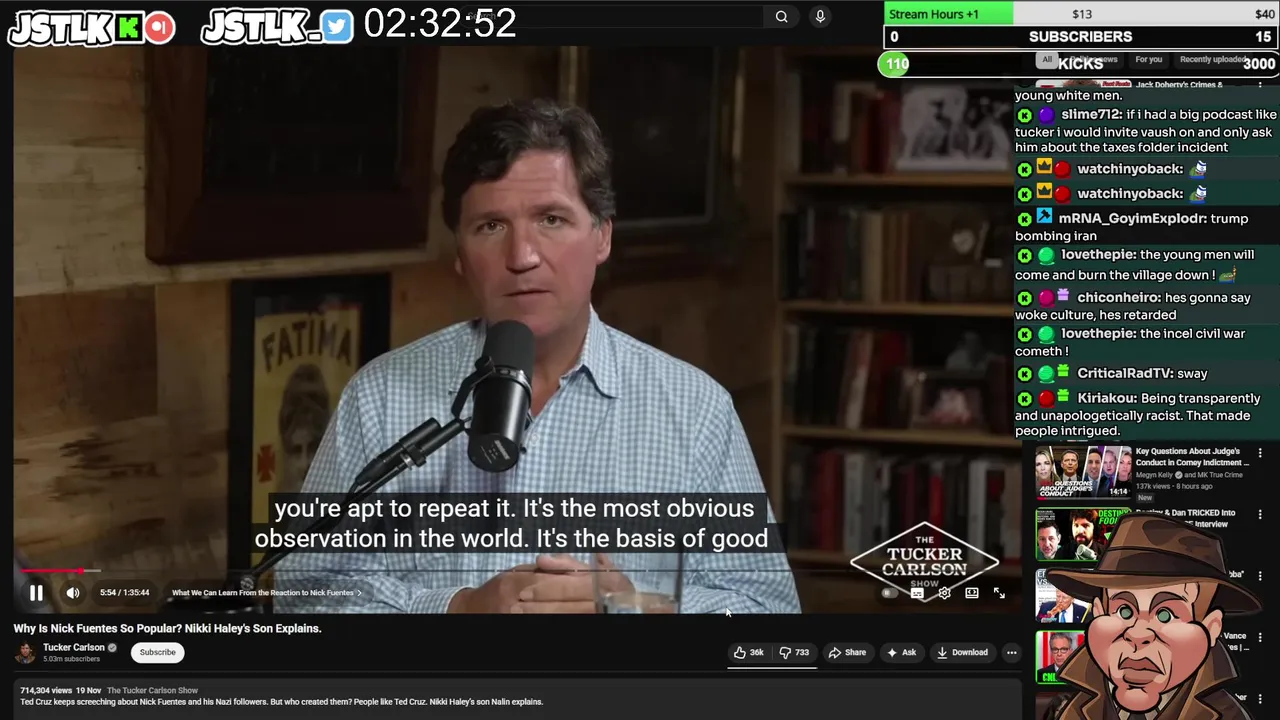Open Tucker Carlson channel avatar
The width and height of the screenshot is (1280, 720).
tap(25, 653)
